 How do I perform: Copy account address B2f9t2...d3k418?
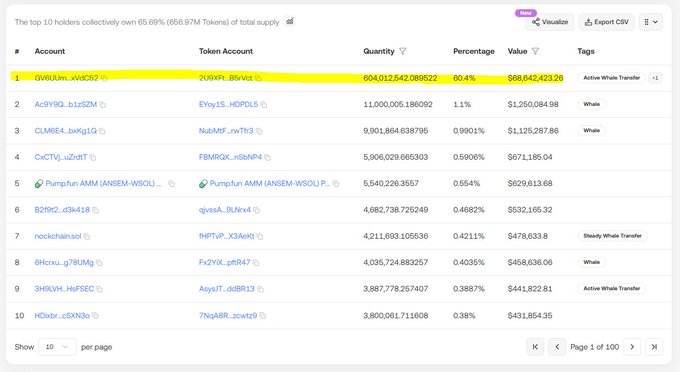point(95,210)
